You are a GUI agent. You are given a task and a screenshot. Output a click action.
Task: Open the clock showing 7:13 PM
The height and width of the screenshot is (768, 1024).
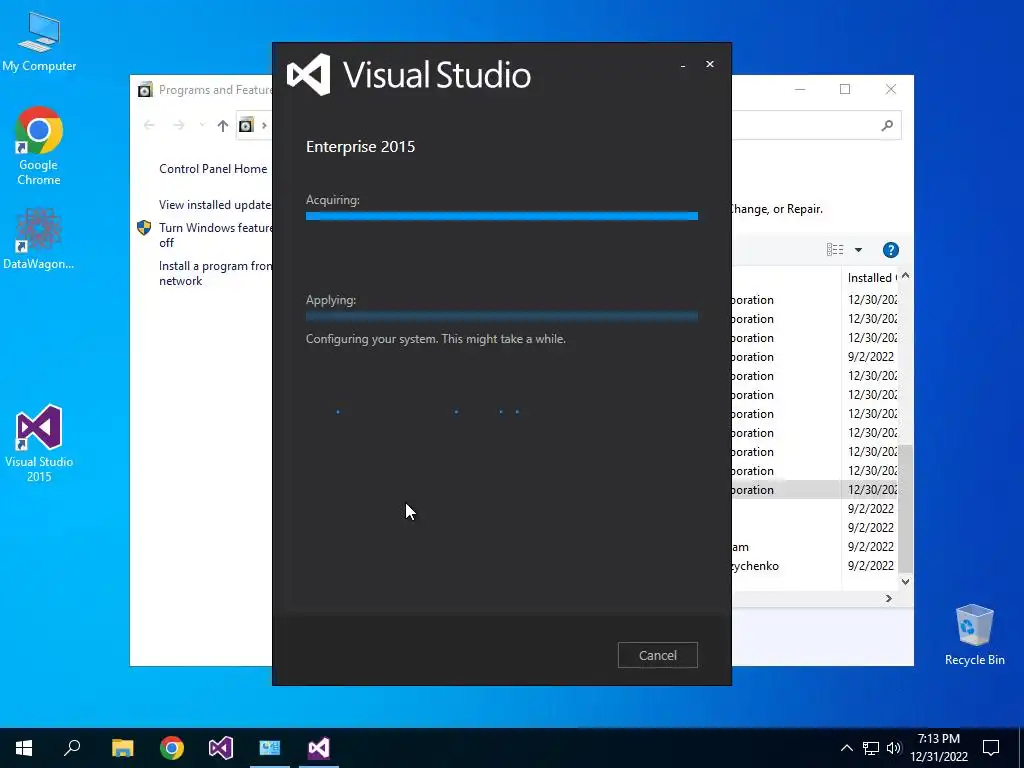coord(939,748)
